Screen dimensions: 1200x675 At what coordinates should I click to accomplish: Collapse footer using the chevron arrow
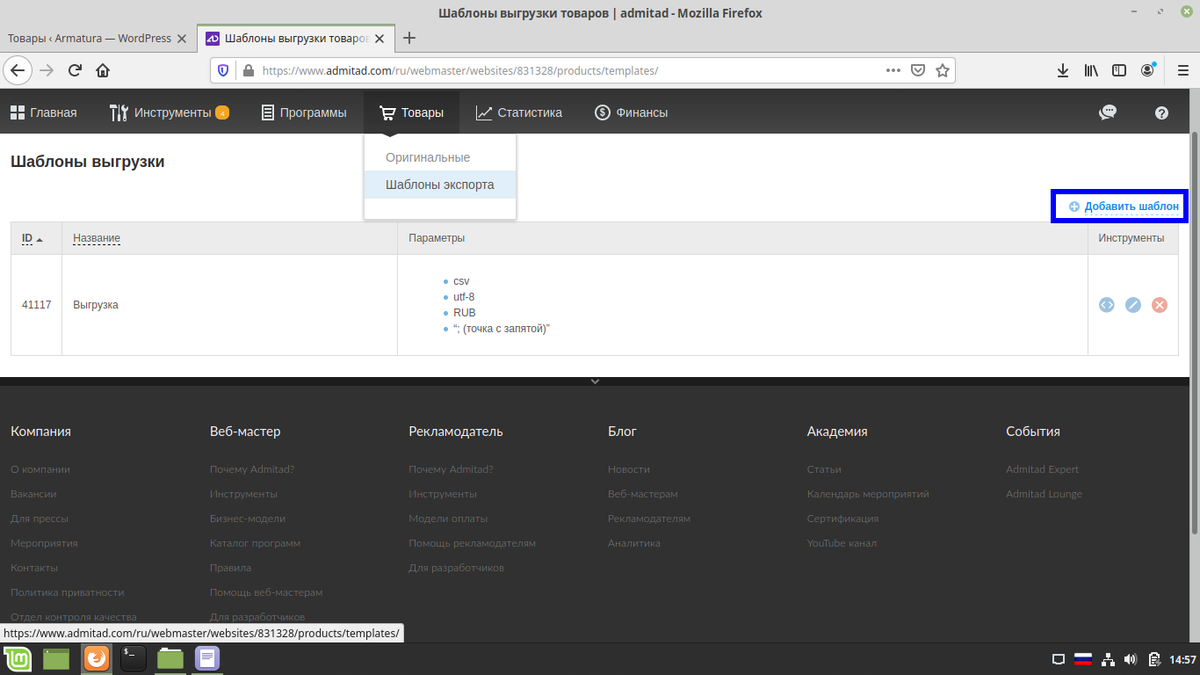click(595, 381)
